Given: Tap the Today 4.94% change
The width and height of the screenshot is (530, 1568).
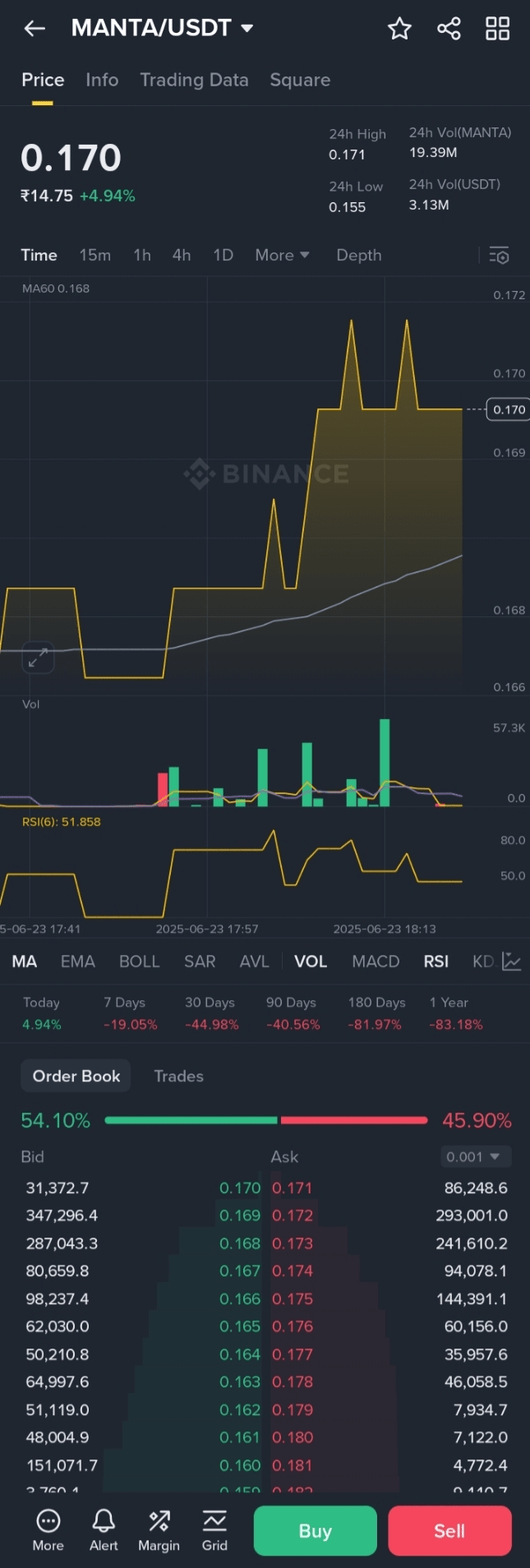Looking at the screenshot, I should tap(42, 1013).
